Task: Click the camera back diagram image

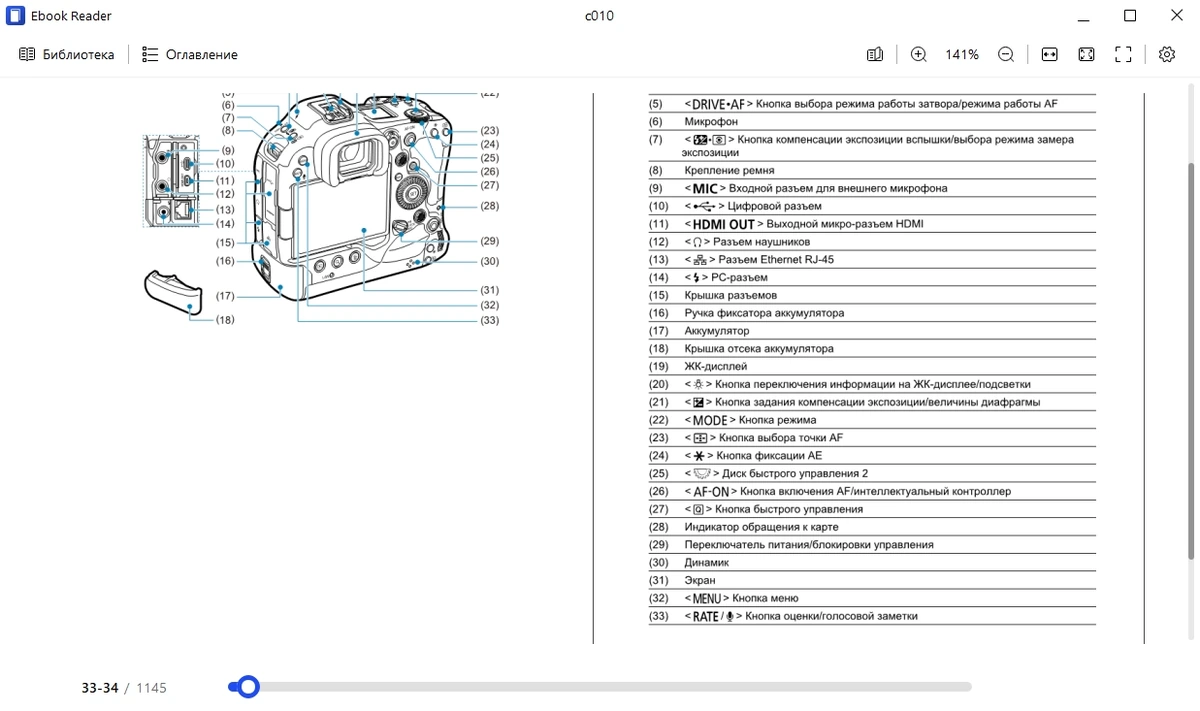Action: point(320,210)
